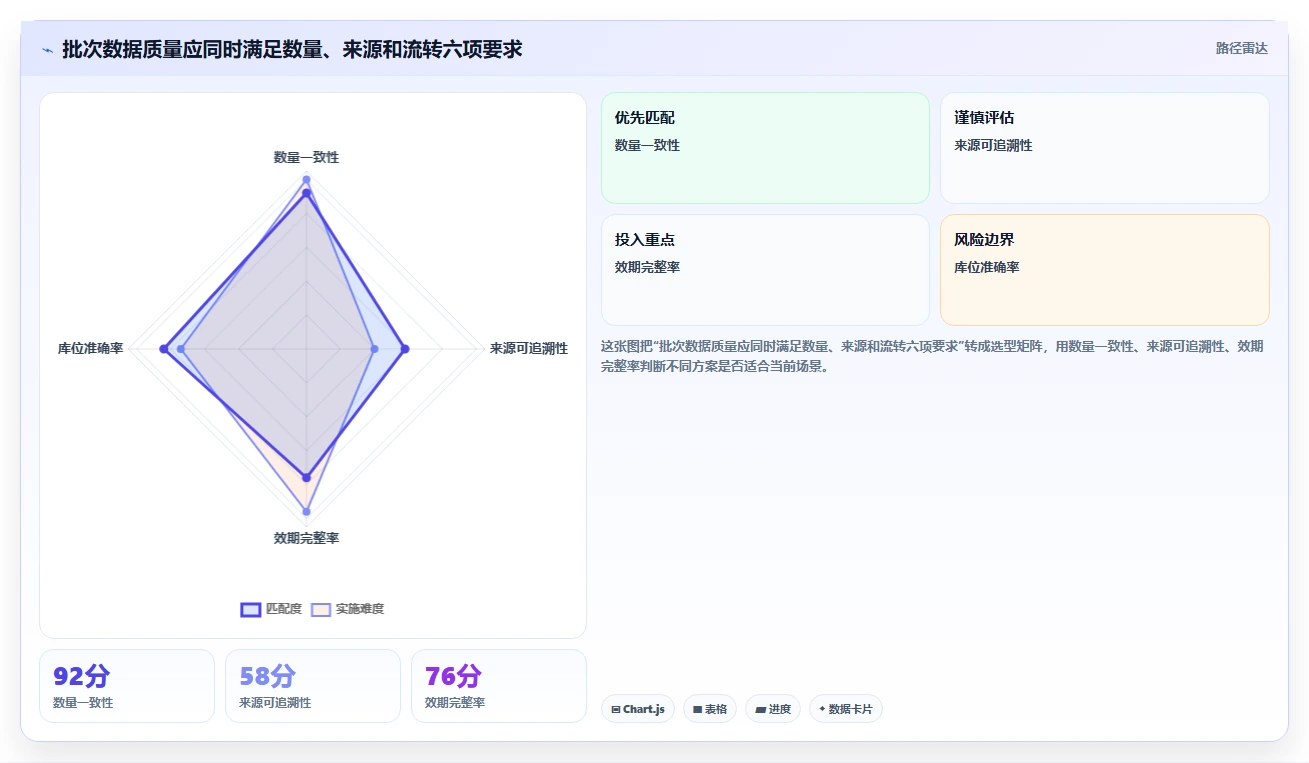Click the 58分 score card
The width and height of the screenshot is (1309, 763).
(x=313, y=686)
